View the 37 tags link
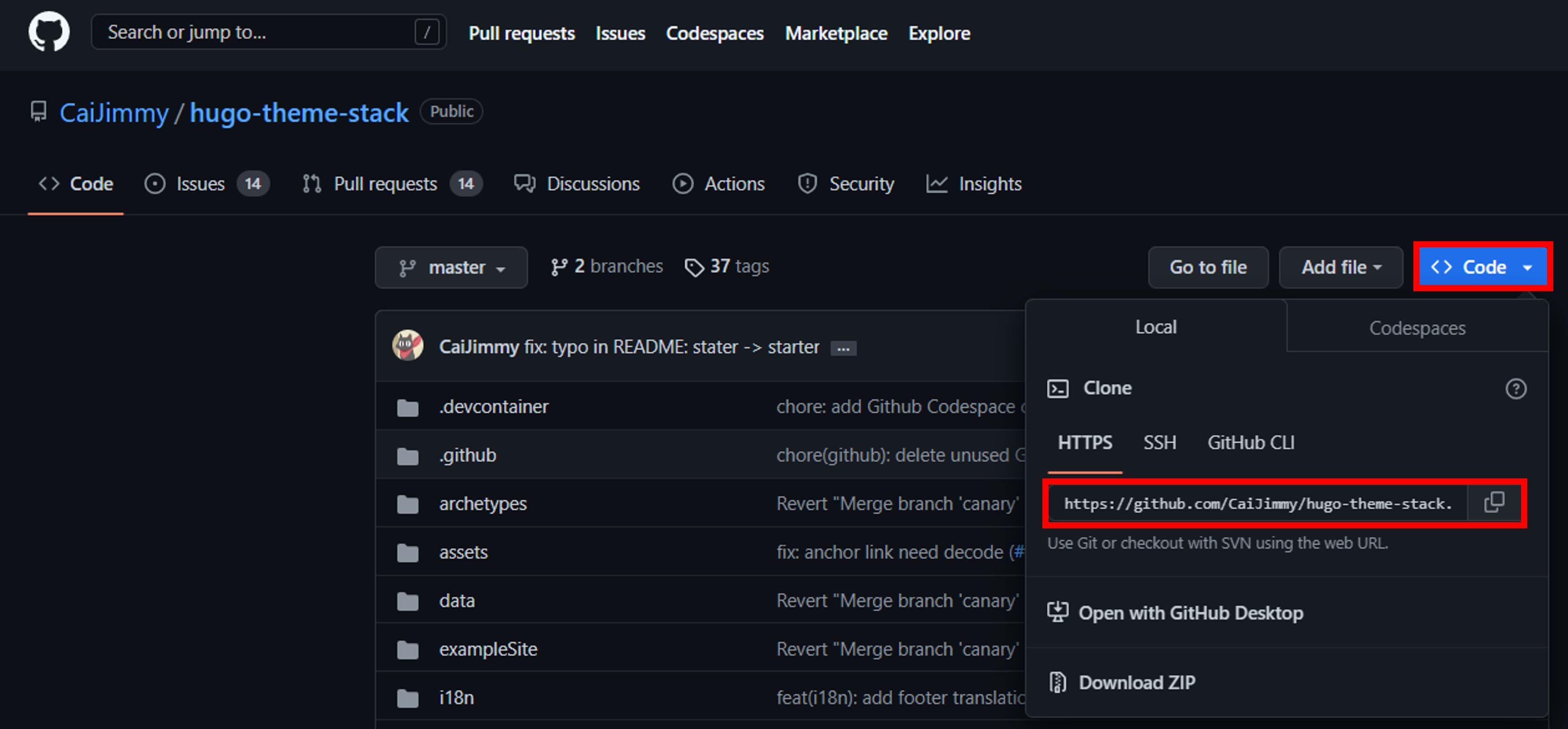This screenshot has width=1568, height=729. (727, 267)
